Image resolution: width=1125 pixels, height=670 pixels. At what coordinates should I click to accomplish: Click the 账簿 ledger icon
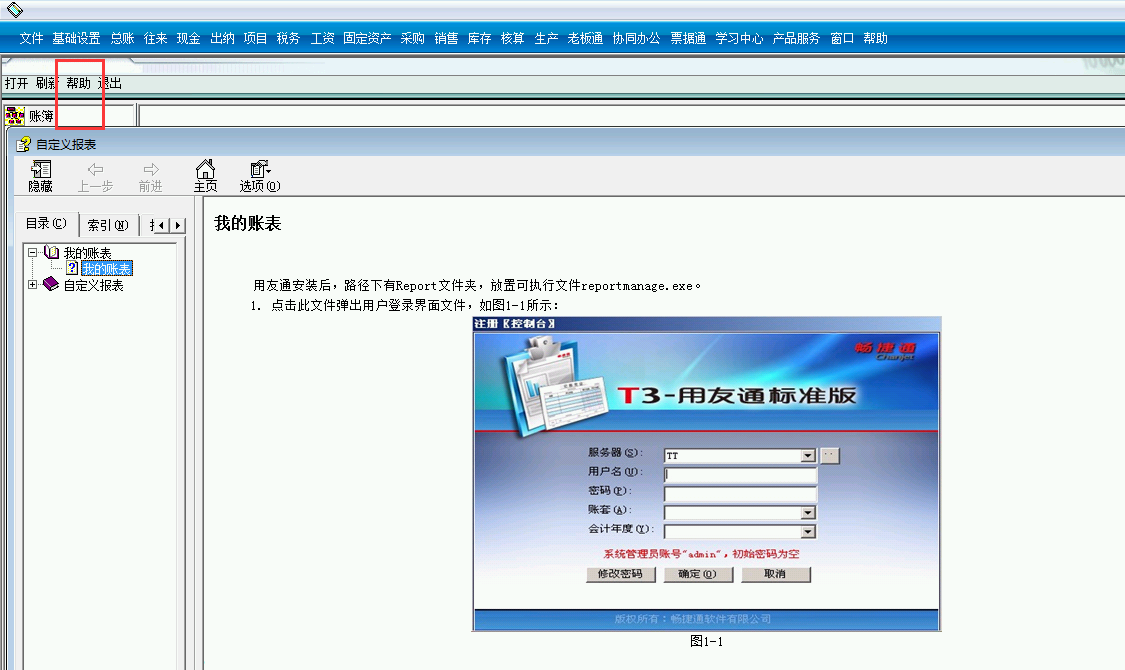tap(15, 115)
